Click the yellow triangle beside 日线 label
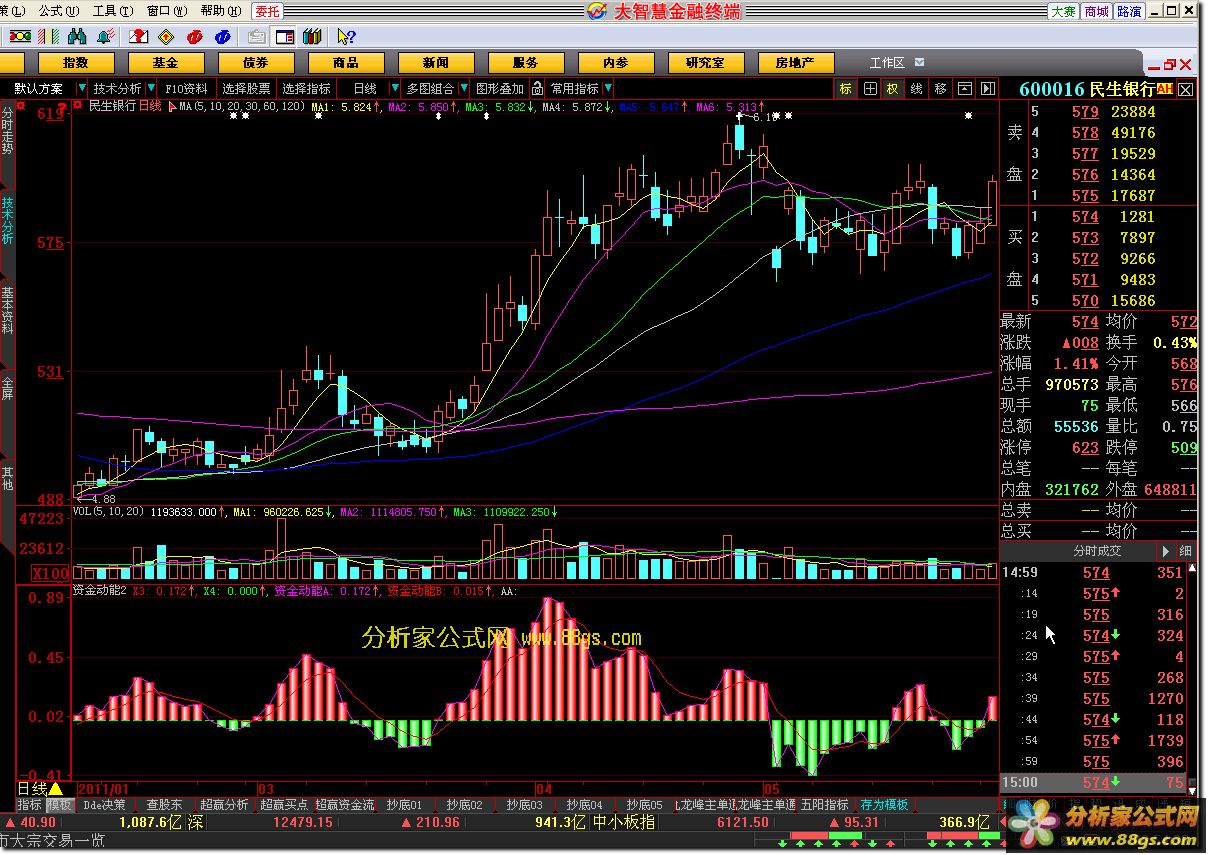This screenshot has height=855, width=1208. (55, 789)
